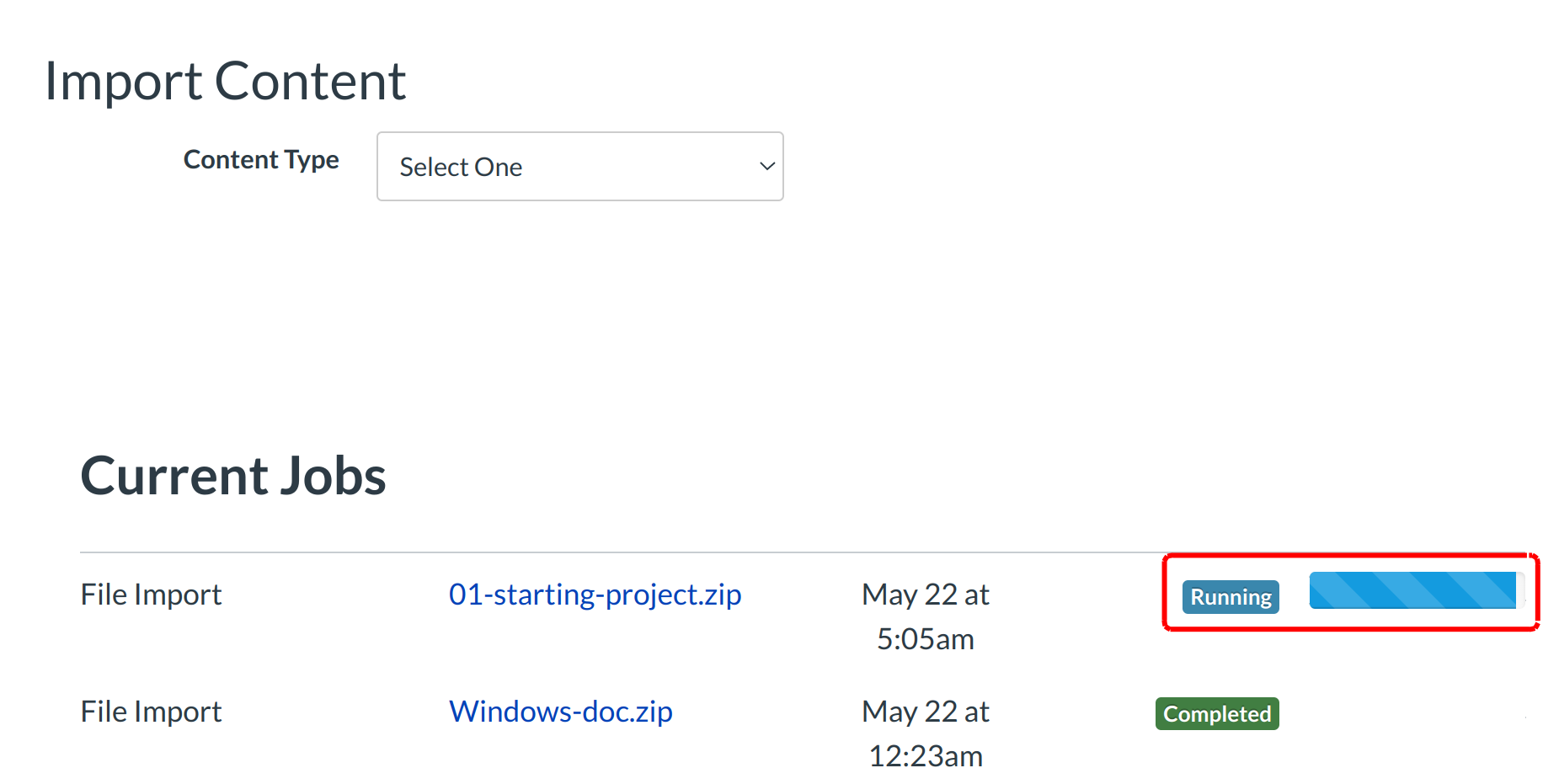1559x784 pixels.
Task: Open the Windows-doc.zip file link
Action: coord(560,712)
